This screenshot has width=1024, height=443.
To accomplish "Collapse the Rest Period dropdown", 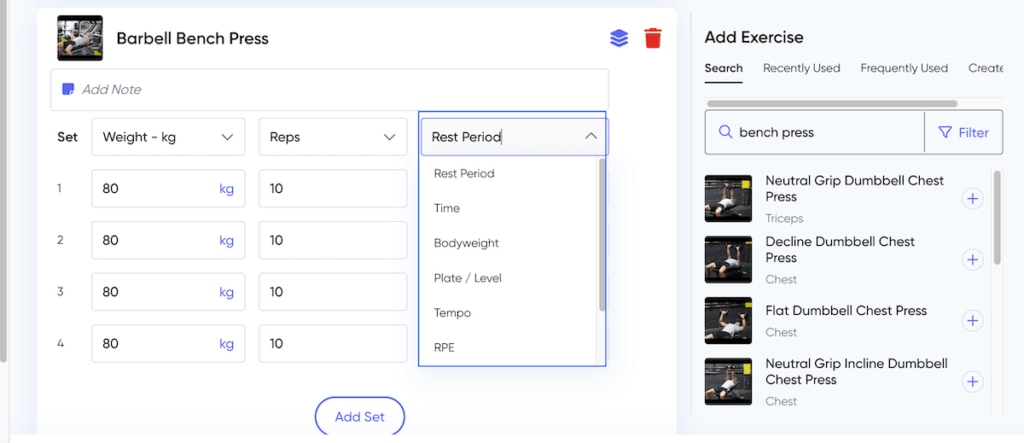I will point(590,137).
